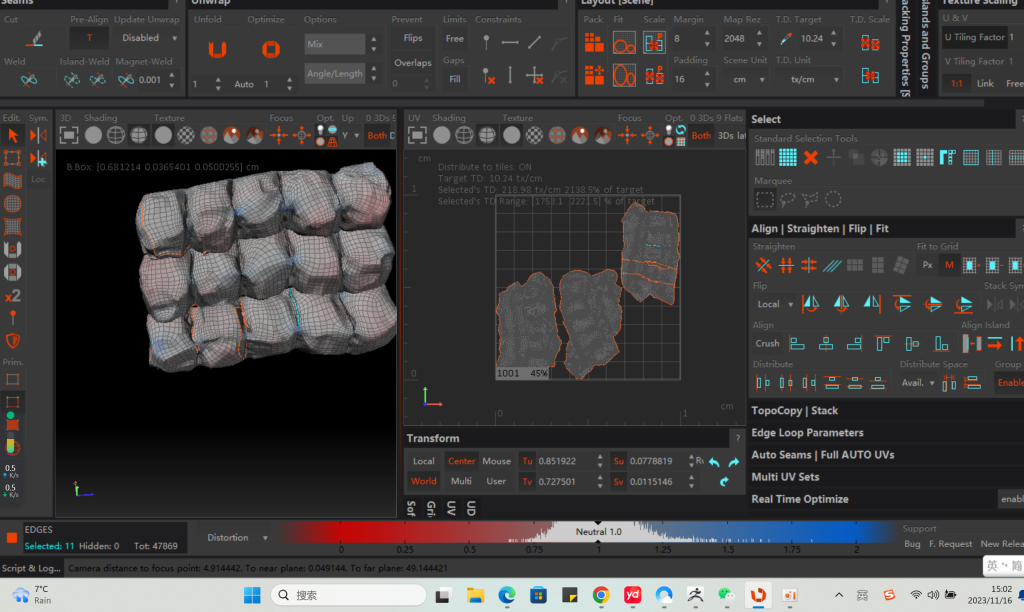Viewport: 1024px width, 612px height.
Task: Click the x2 tool in left toolbar
Action: [x=12, y=296]
